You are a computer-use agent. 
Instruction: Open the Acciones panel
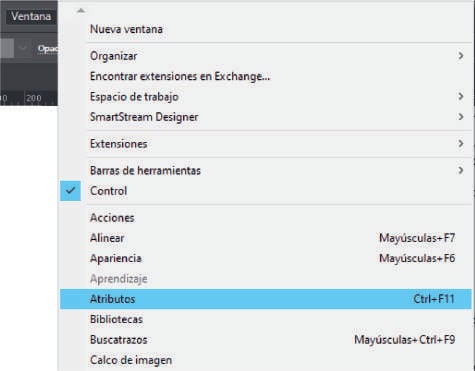click(112, 218)
